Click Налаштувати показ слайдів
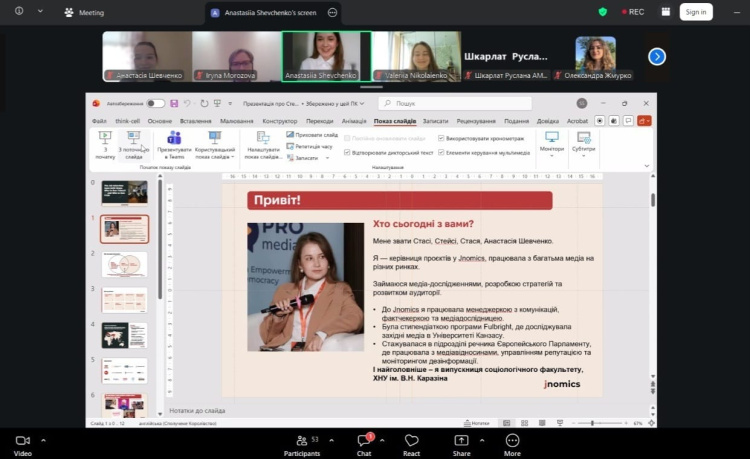The height and width of the screenshot is (459, 750). (263, 145)
